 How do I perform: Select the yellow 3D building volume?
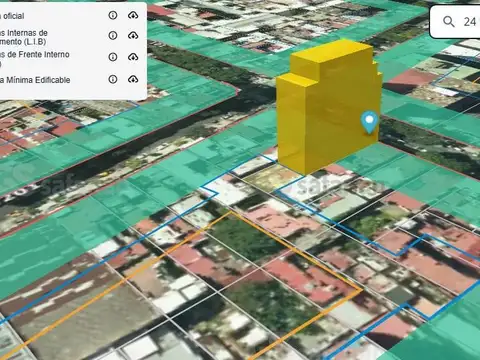click(x=328, y=107)
